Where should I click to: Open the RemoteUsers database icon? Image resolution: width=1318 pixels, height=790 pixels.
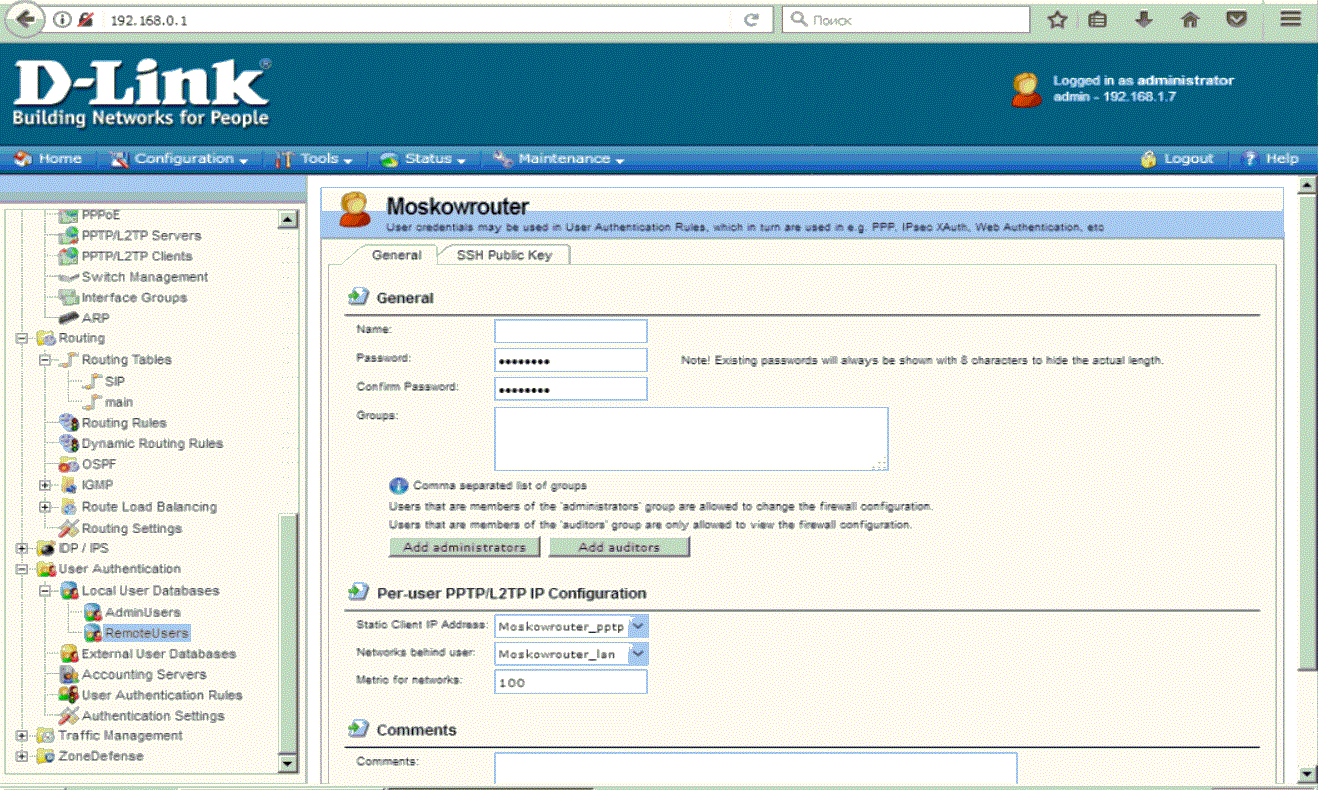click(93, 633)
